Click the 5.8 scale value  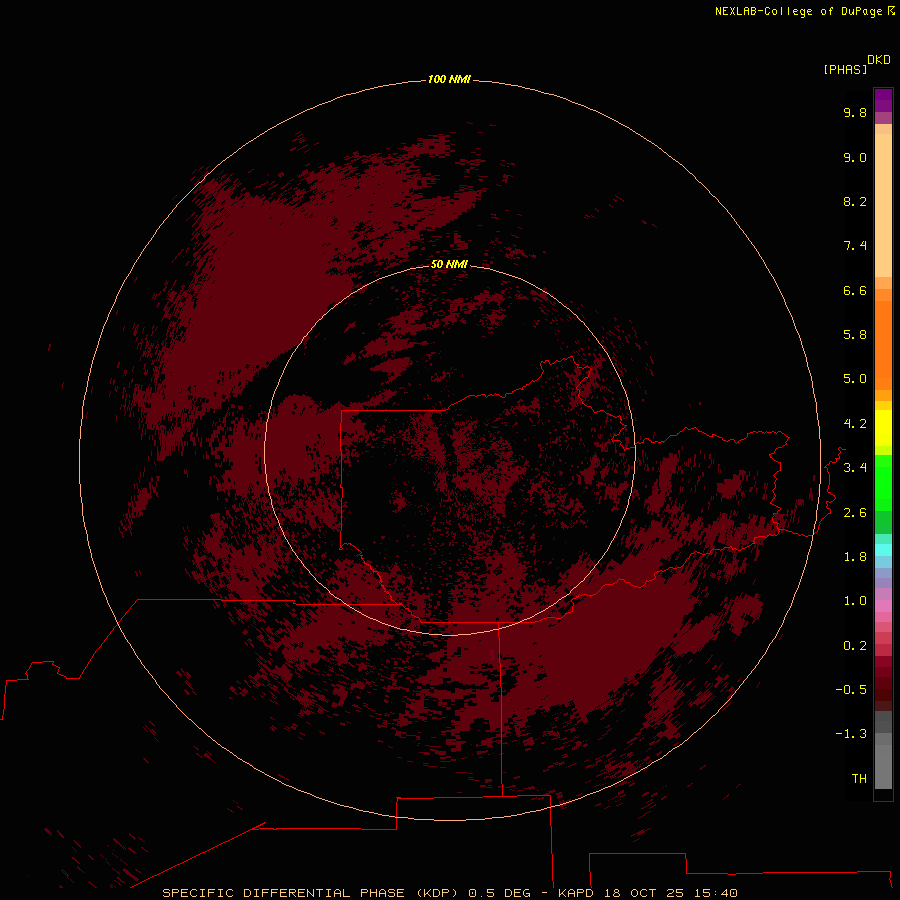click(855, 335)
